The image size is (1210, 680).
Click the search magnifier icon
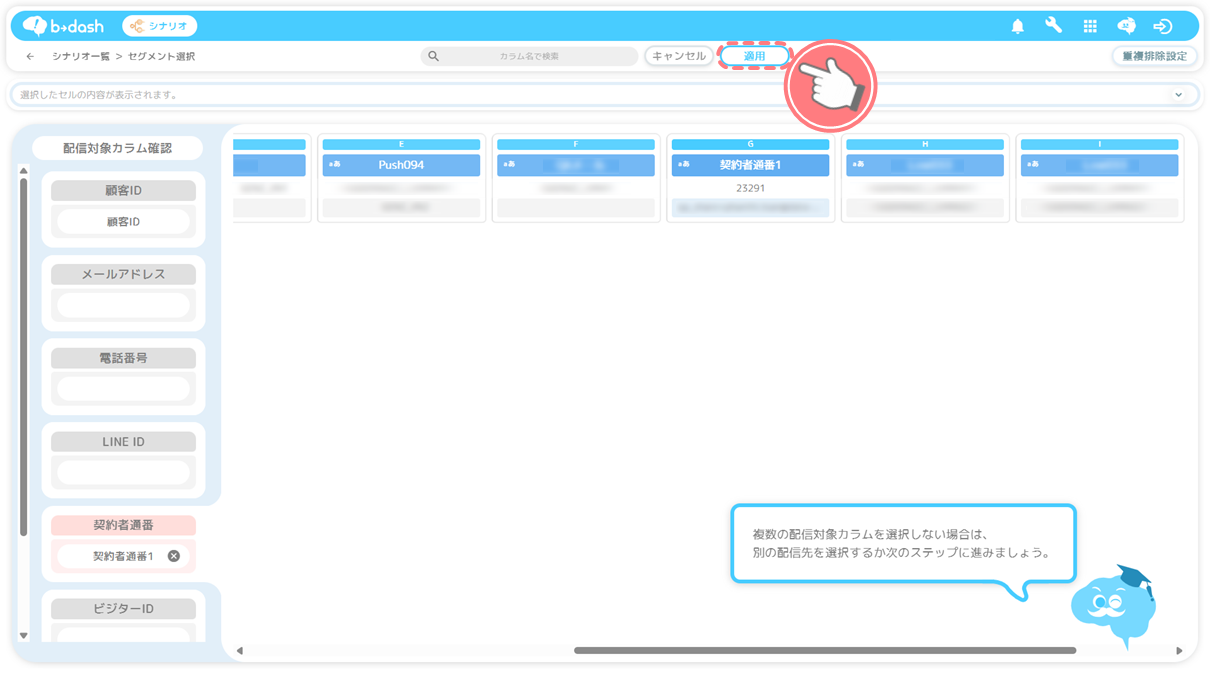(433, 57)
